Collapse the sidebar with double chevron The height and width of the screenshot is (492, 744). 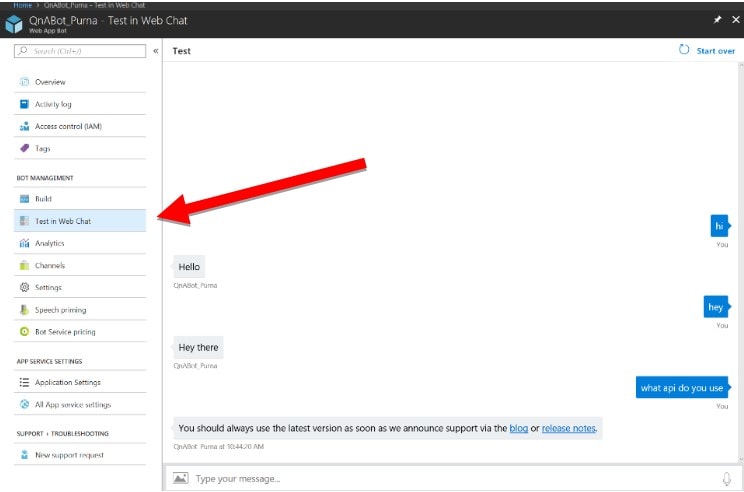[156, 51]
